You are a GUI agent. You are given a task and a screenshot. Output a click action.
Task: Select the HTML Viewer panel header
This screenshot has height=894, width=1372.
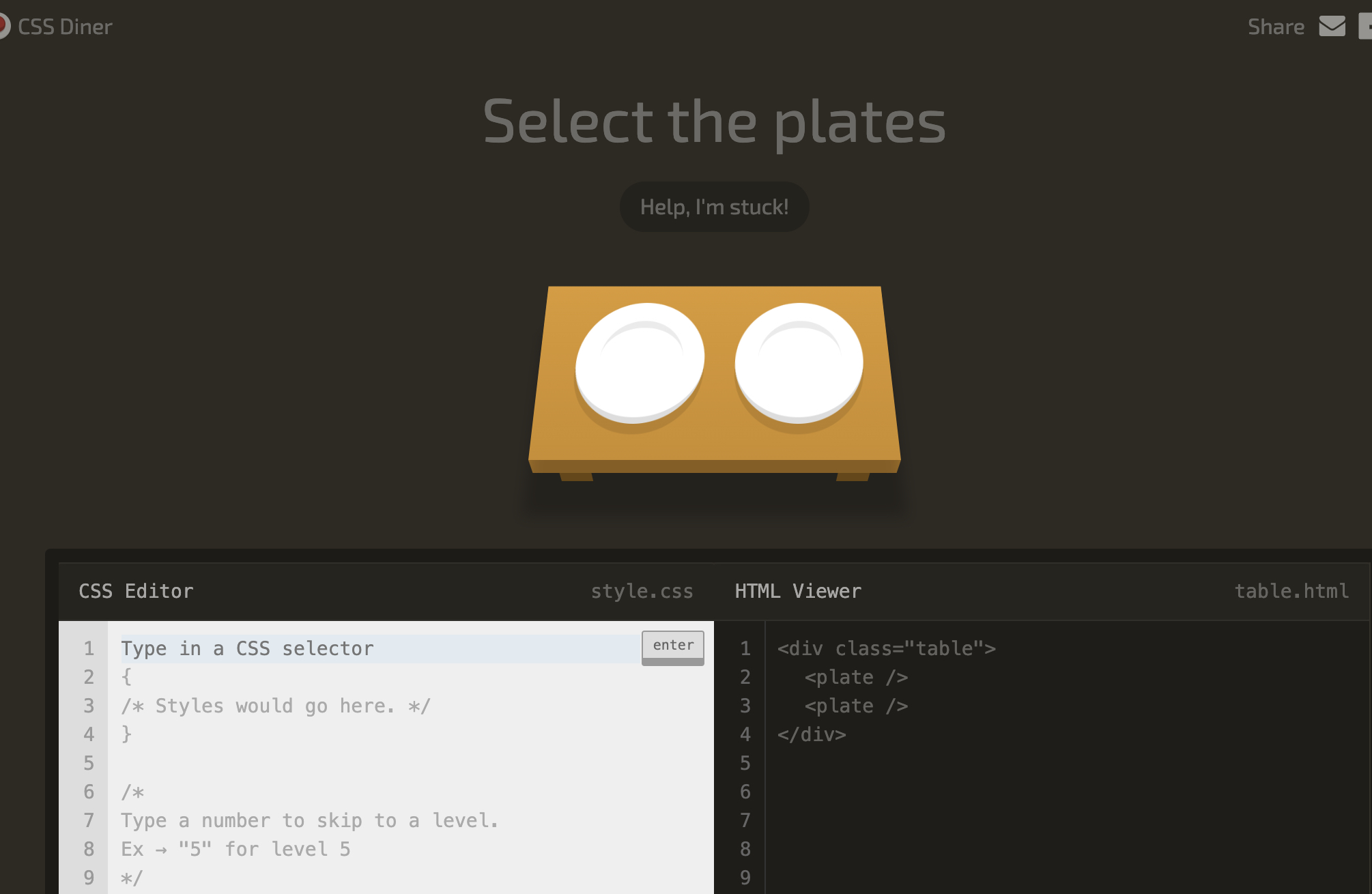797,591
